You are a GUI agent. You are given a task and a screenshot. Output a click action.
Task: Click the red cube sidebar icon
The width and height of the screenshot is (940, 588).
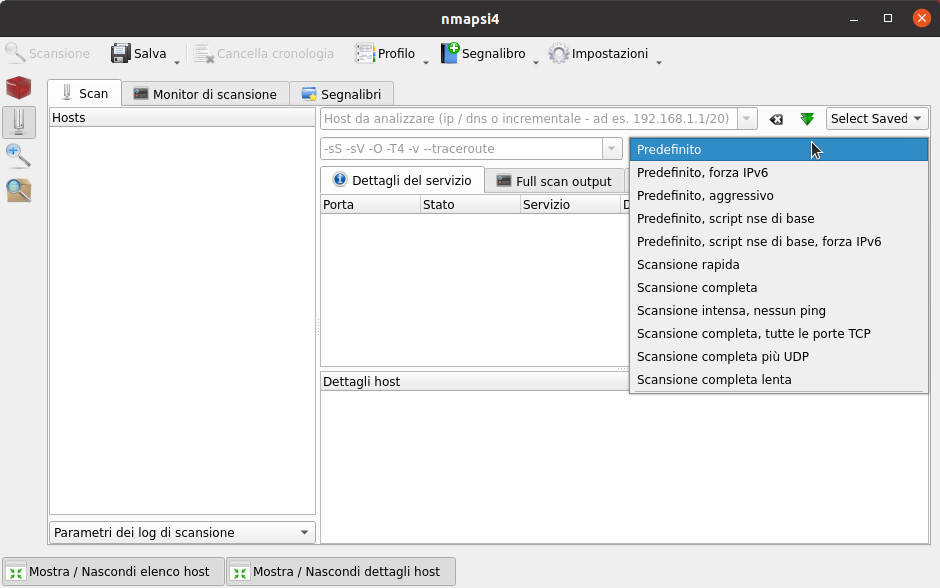click(19, 88)
